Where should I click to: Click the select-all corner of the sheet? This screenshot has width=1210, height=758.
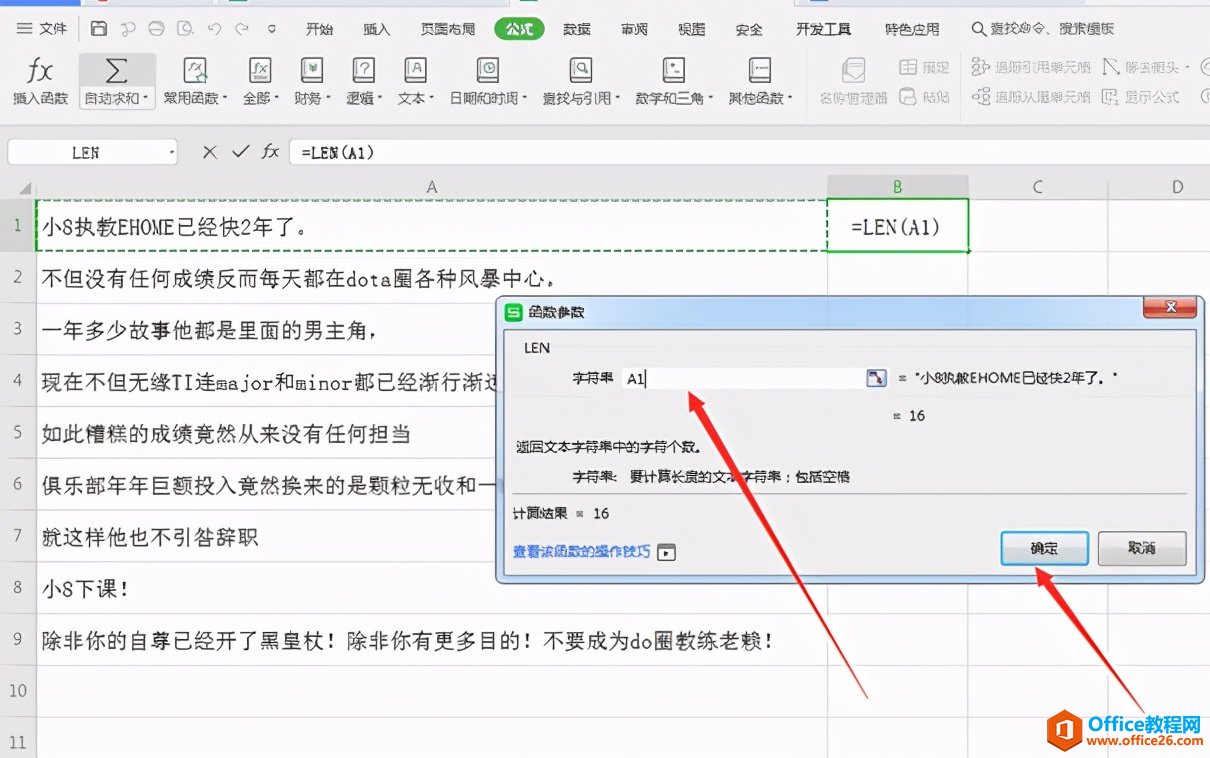(18, 186)
